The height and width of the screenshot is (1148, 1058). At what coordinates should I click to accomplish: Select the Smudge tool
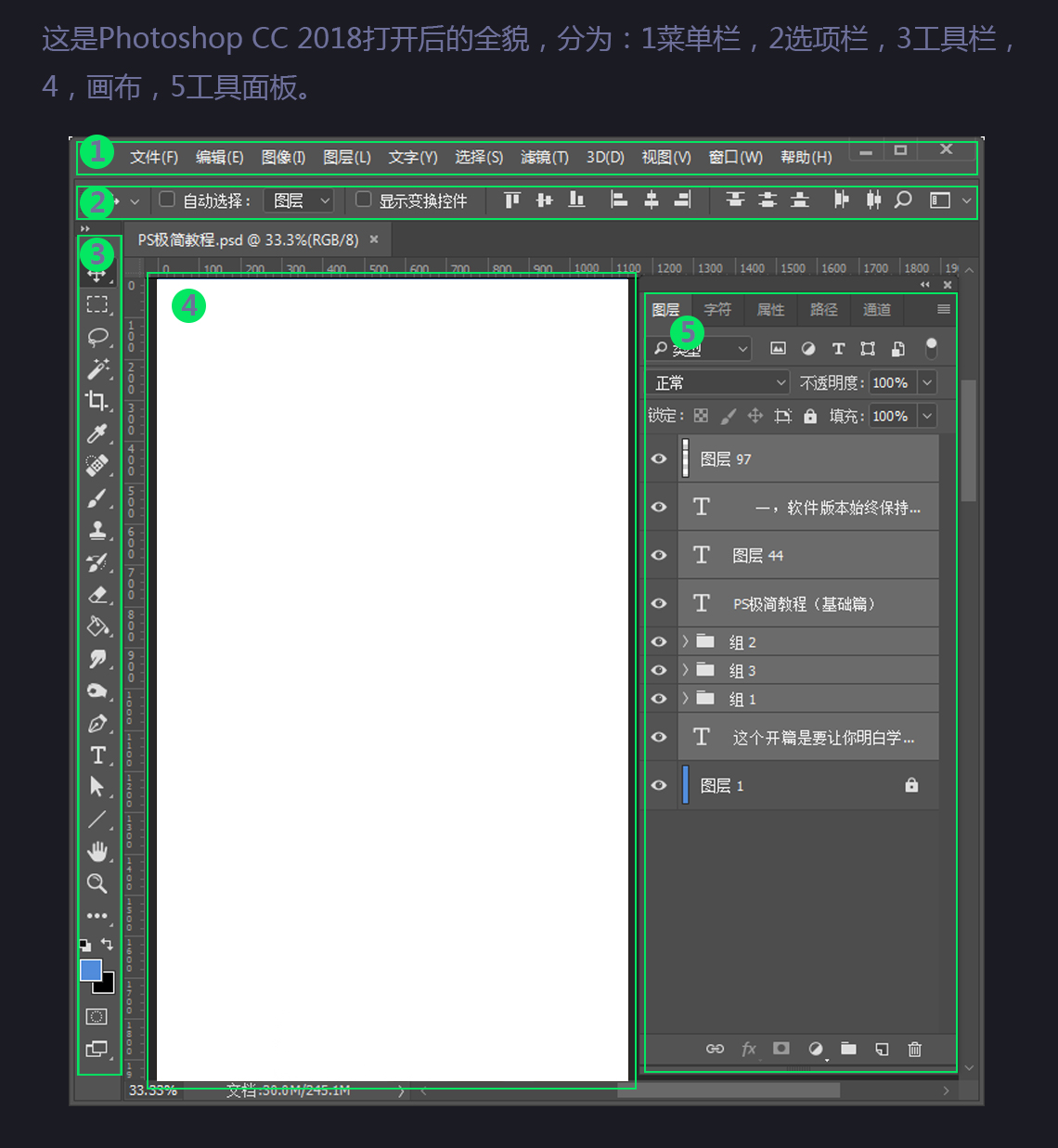(97, 659)
